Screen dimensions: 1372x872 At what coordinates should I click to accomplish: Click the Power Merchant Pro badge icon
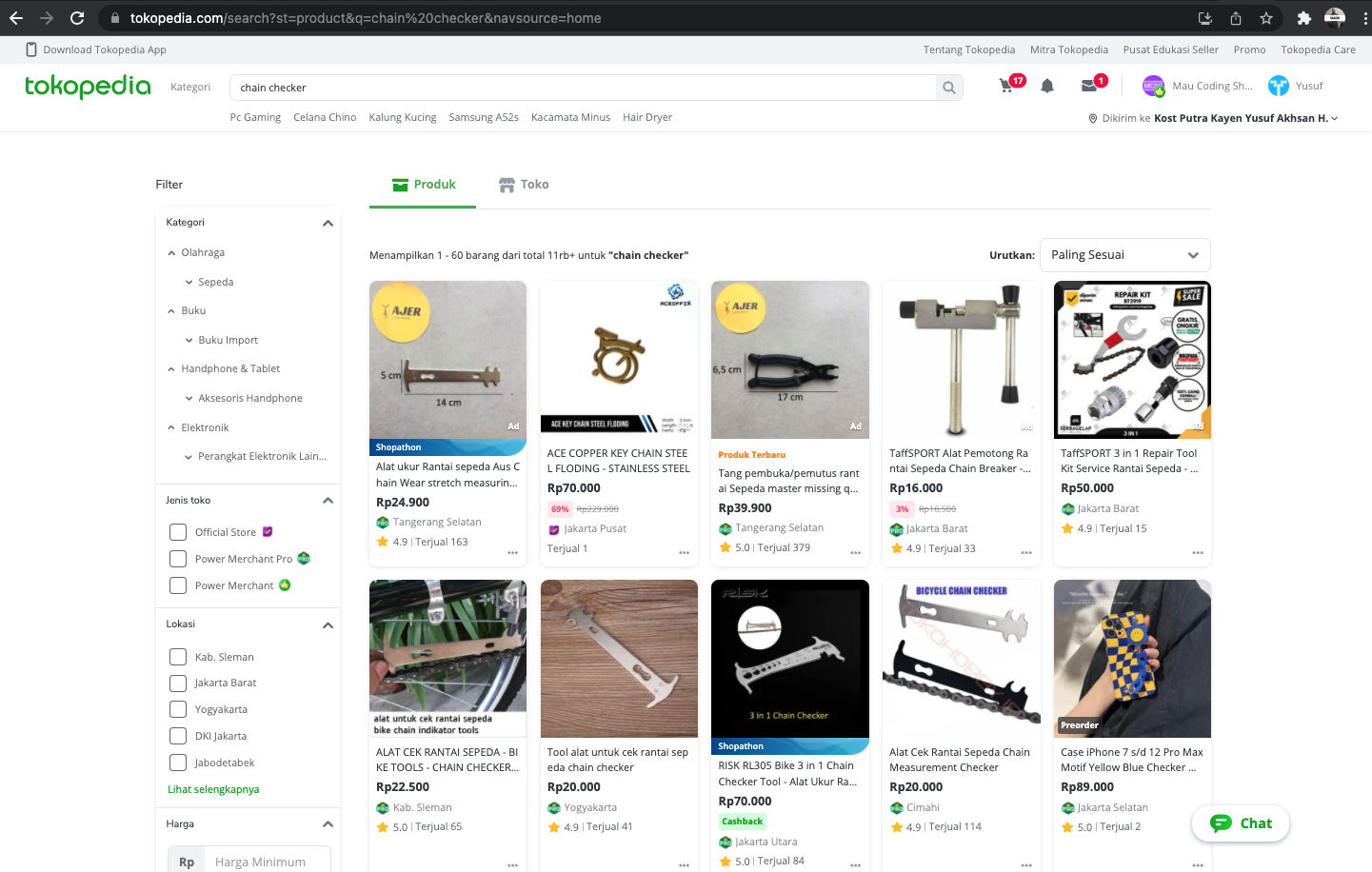[x=304, y=559]
